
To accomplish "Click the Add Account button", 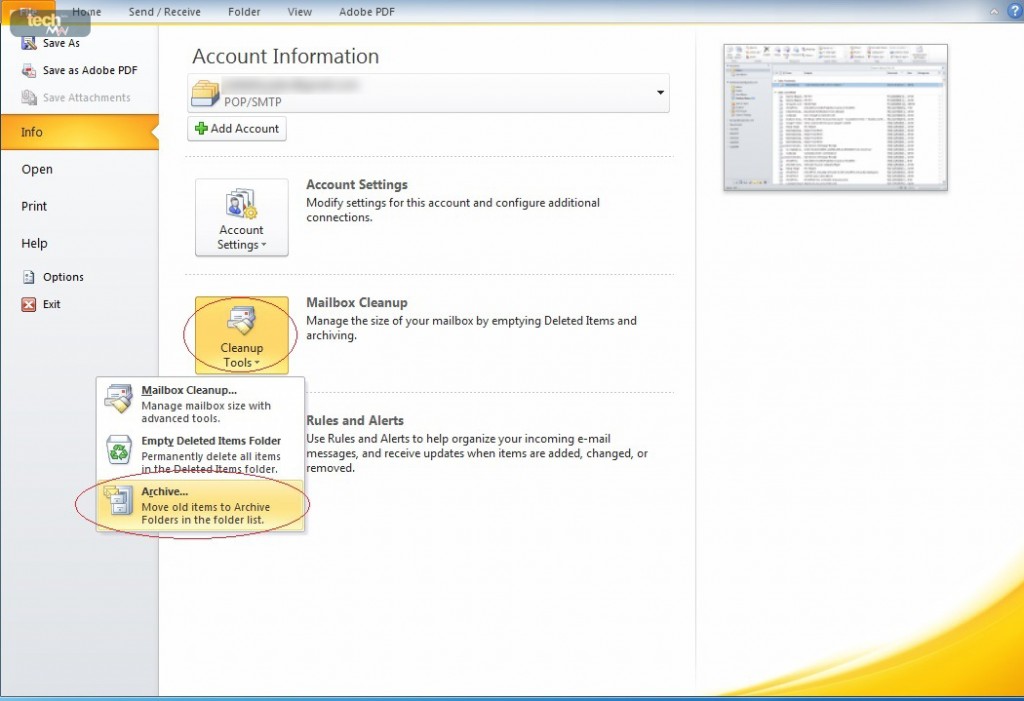I will click(x=237, y=129).
